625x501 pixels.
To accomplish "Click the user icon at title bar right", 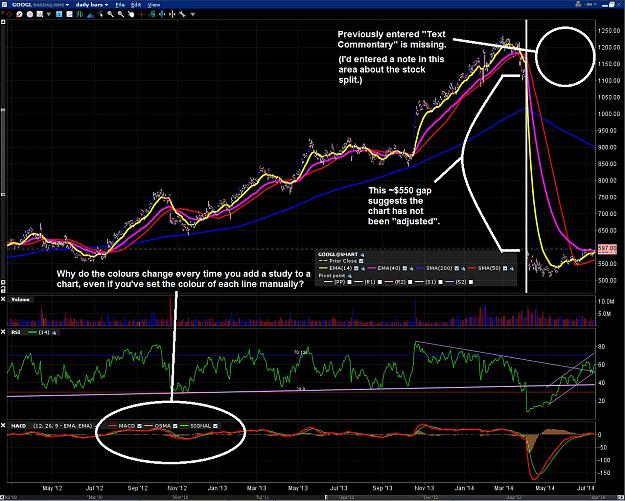I will tap(579, 4).
